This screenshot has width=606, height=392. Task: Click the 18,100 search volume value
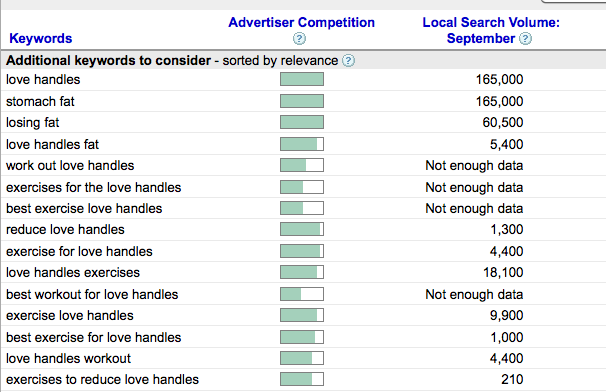point(503,273)
